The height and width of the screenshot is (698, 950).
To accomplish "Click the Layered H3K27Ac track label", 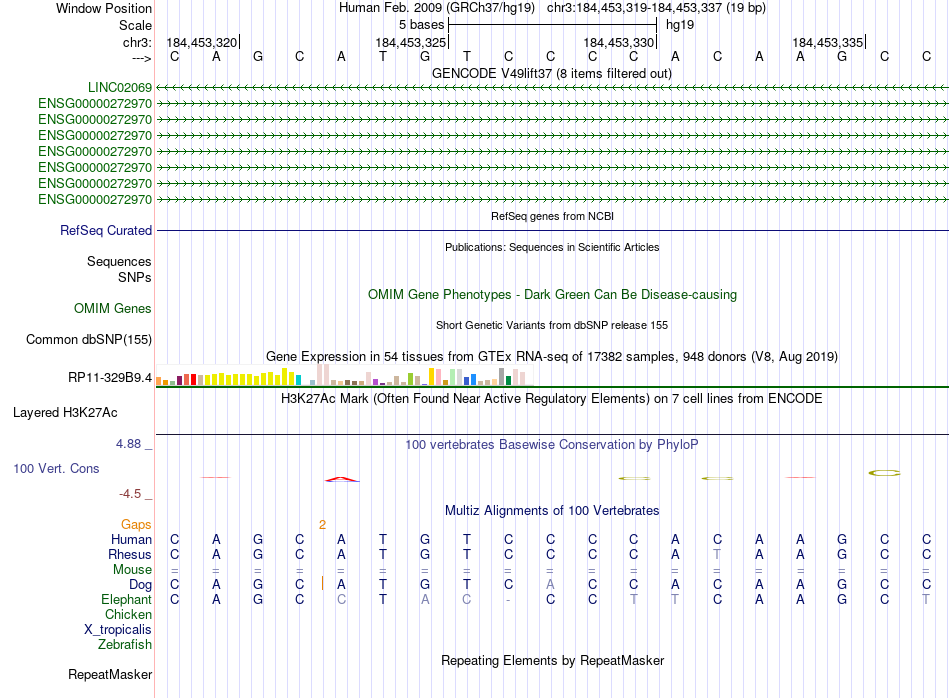I will click(x=65, y=413).
